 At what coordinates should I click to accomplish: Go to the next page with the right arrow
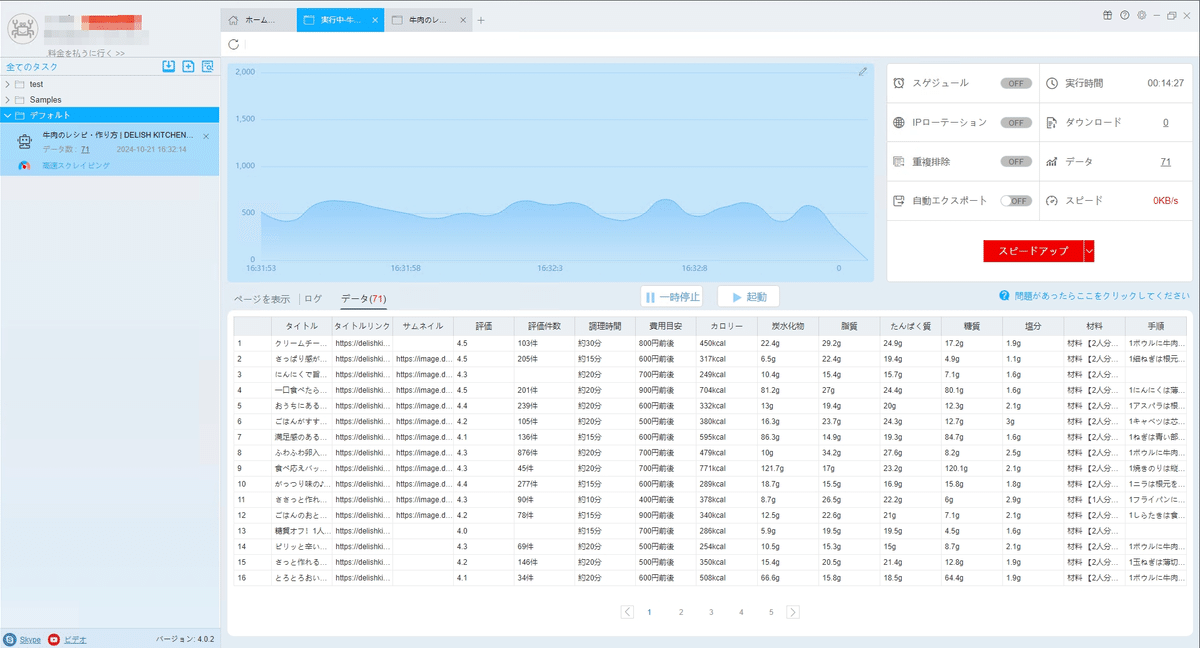click(793, 612)
